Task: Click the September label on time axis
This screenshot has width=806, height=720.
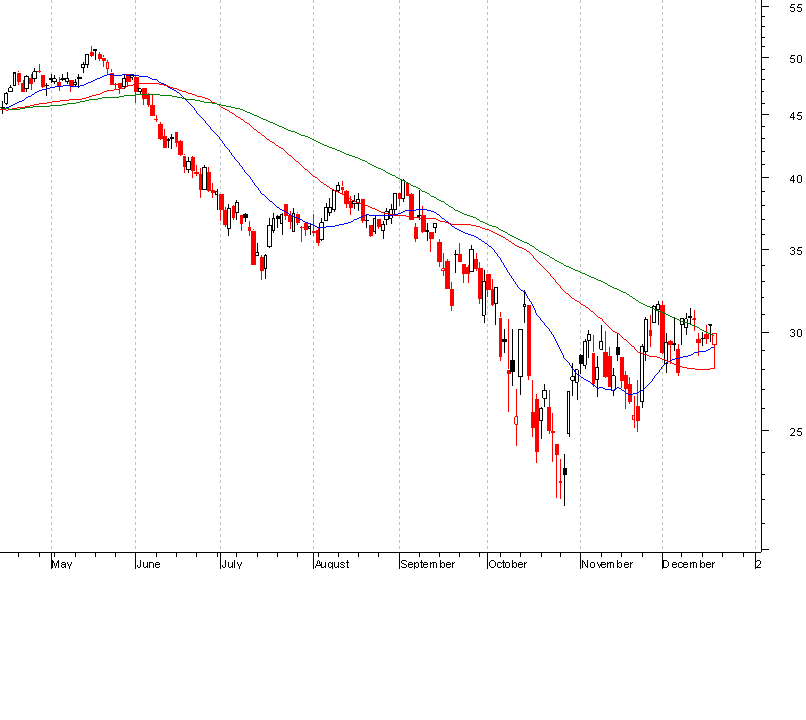Action: 428,564
